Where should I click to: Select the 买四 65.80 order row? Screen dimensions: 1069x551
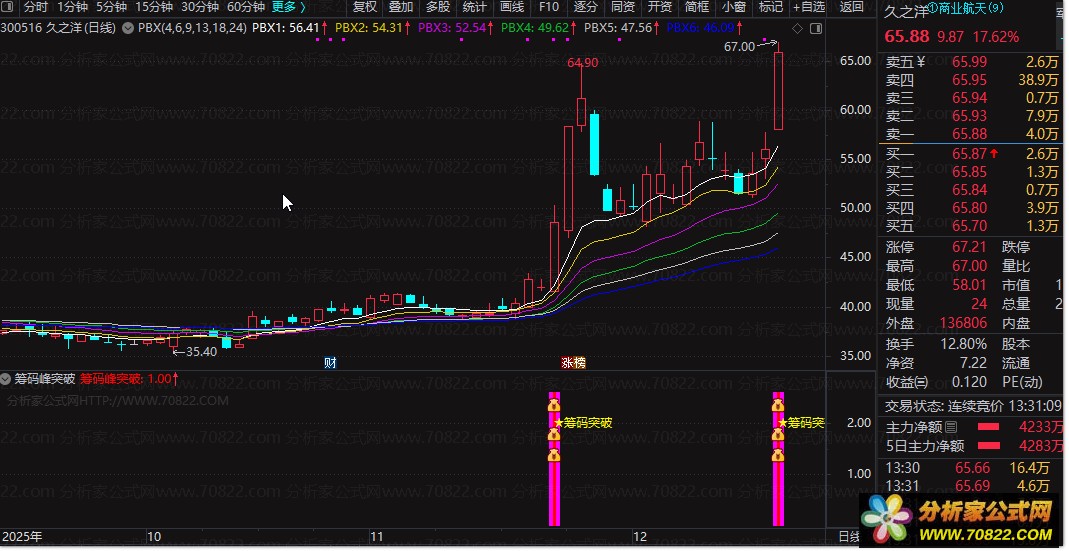tap(972, 208)
